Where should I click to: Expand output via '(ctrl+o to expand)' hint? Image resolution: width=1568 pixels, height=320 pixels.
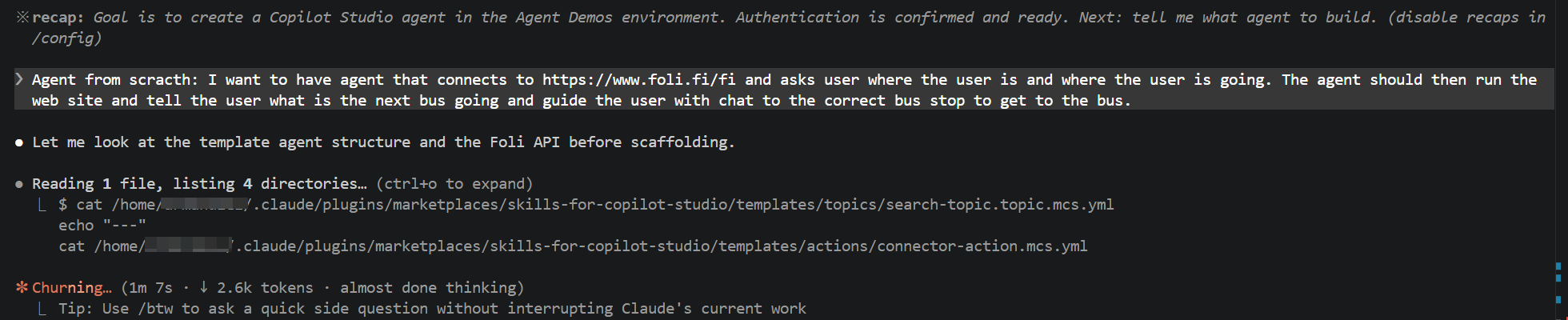454,184
